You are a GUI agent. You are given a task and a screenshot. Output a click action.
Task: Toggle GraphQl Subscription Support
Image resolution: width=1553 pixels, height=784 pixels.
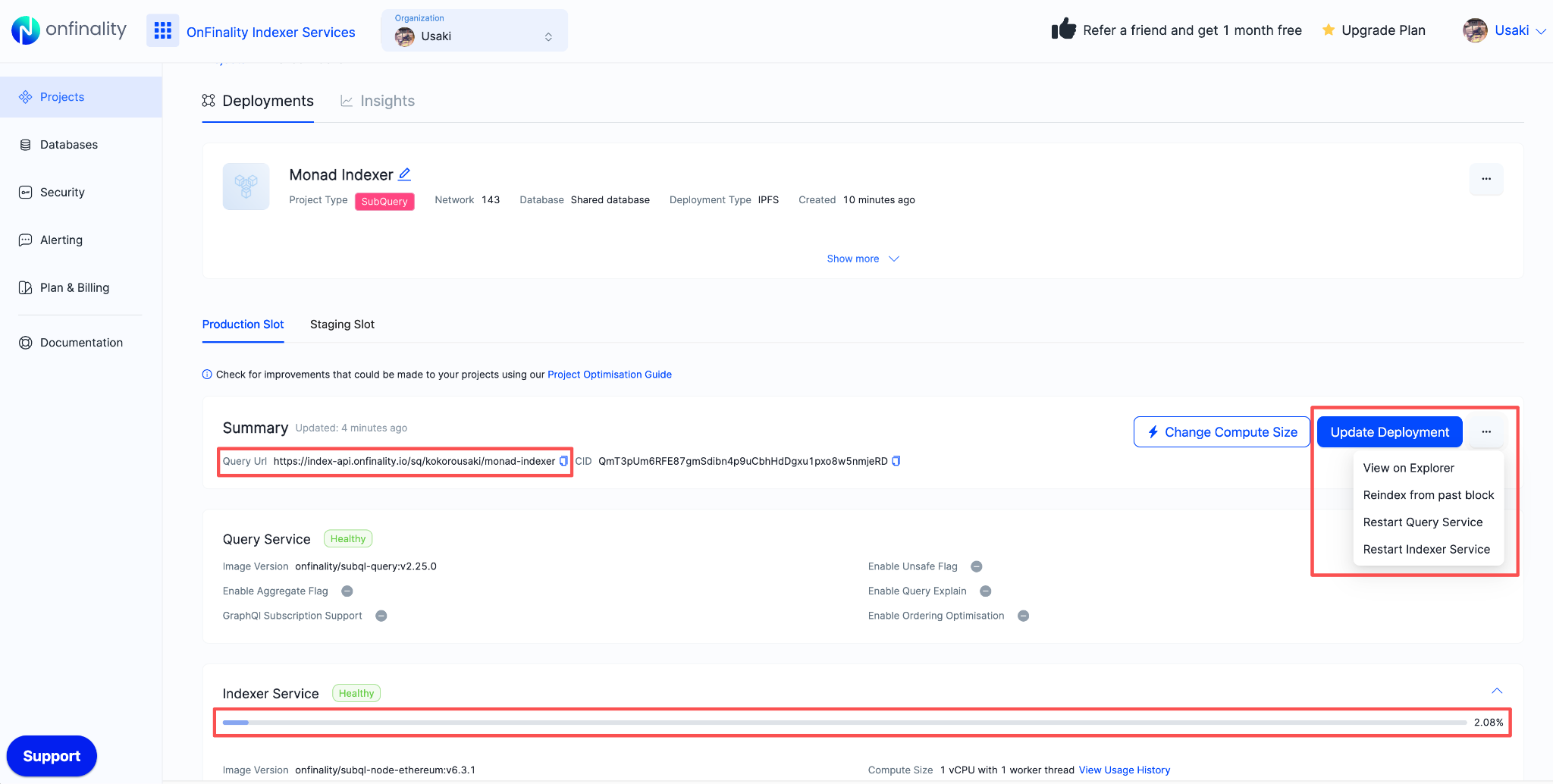pyautogui.click(x=381, y=615)
